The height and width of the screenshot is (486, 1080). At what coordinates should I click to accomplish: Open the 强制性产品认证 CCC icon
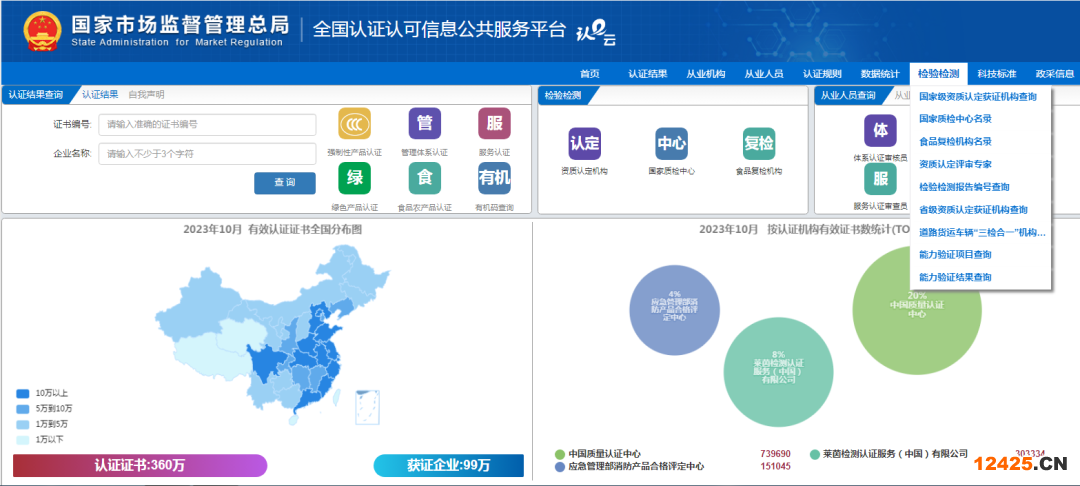tap(355, 124)
